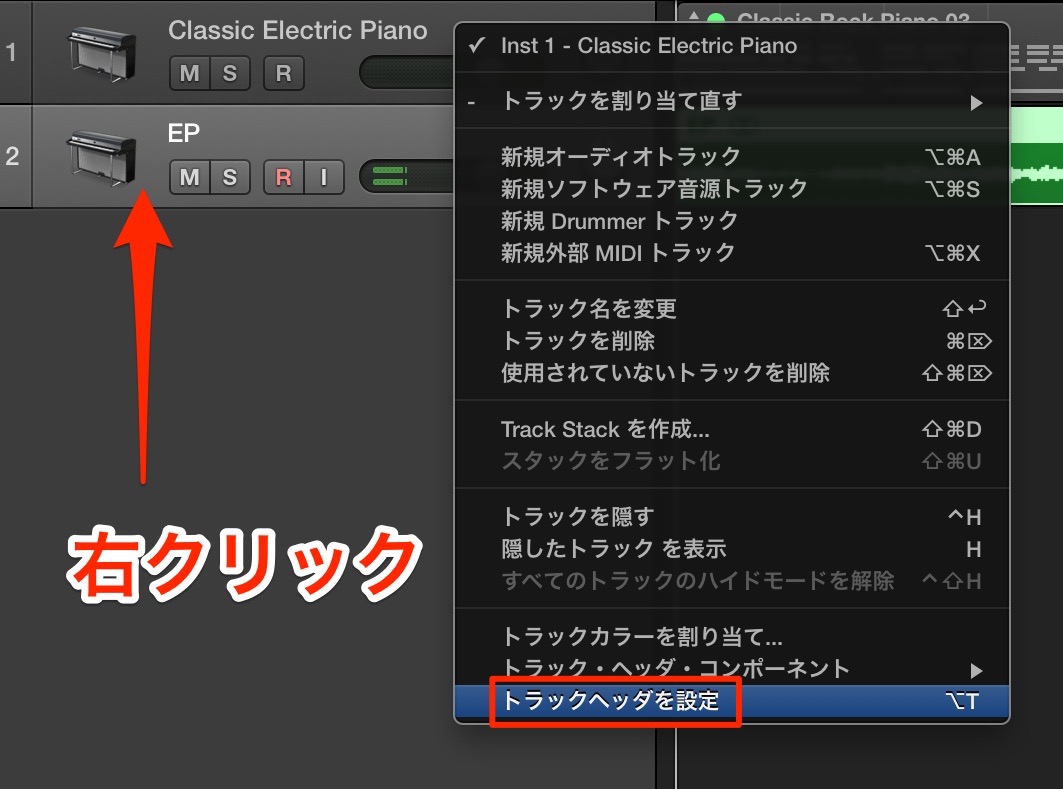Toggle input monitoring on EP track

click(x=323, y=177)
